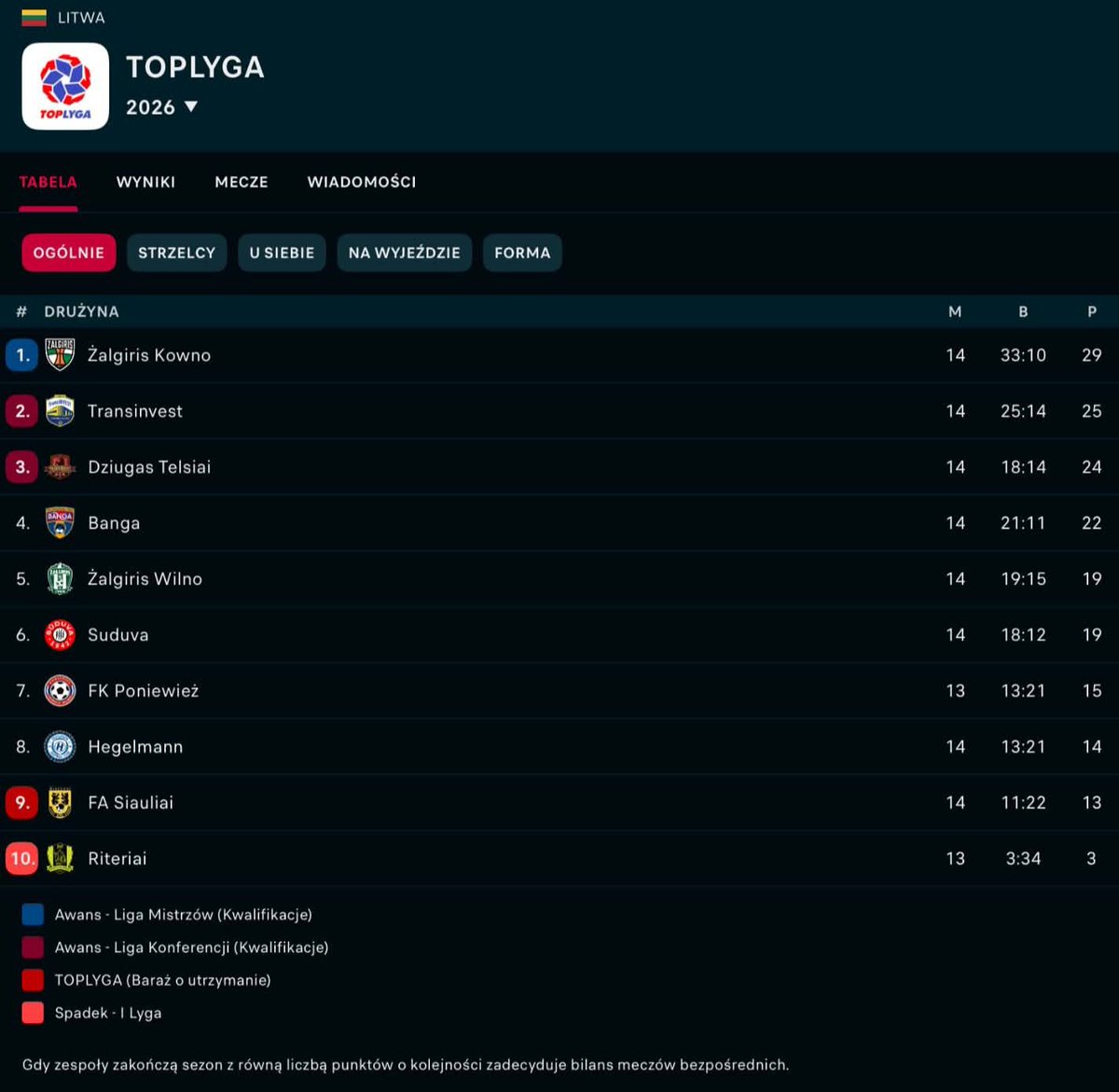Open the FA Siauliai club crest
1119x1092 pixels.
tap(60, 803)
